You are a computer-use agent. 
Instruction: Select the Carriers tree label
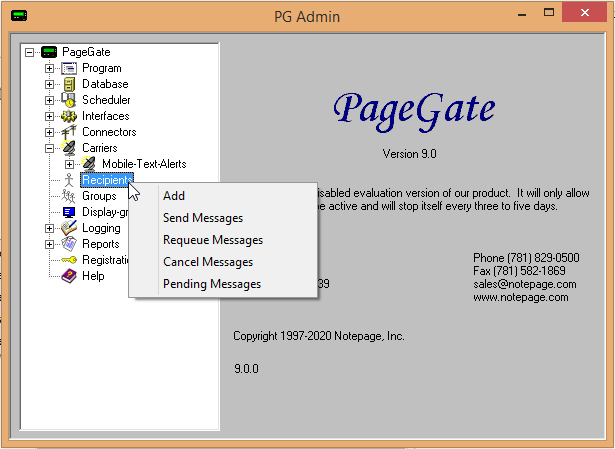[x=100, y=148]
